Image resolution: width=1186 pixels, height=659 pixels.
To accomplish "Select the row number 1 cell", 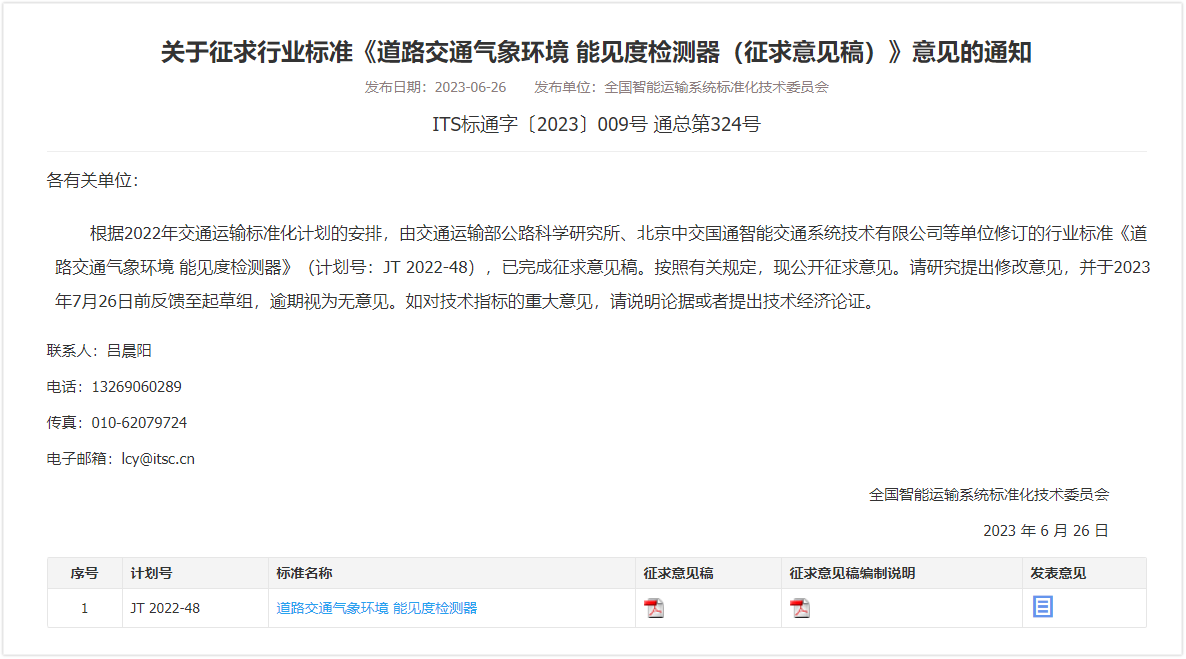I will tap(85, 608).
